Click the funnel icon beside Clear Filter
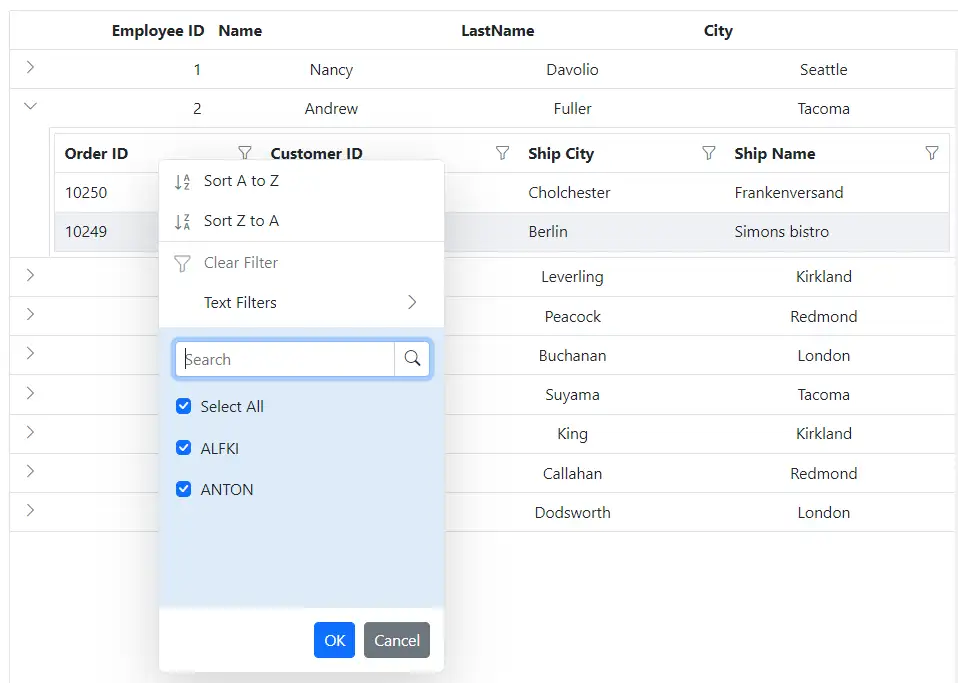 tap(183, 262)
